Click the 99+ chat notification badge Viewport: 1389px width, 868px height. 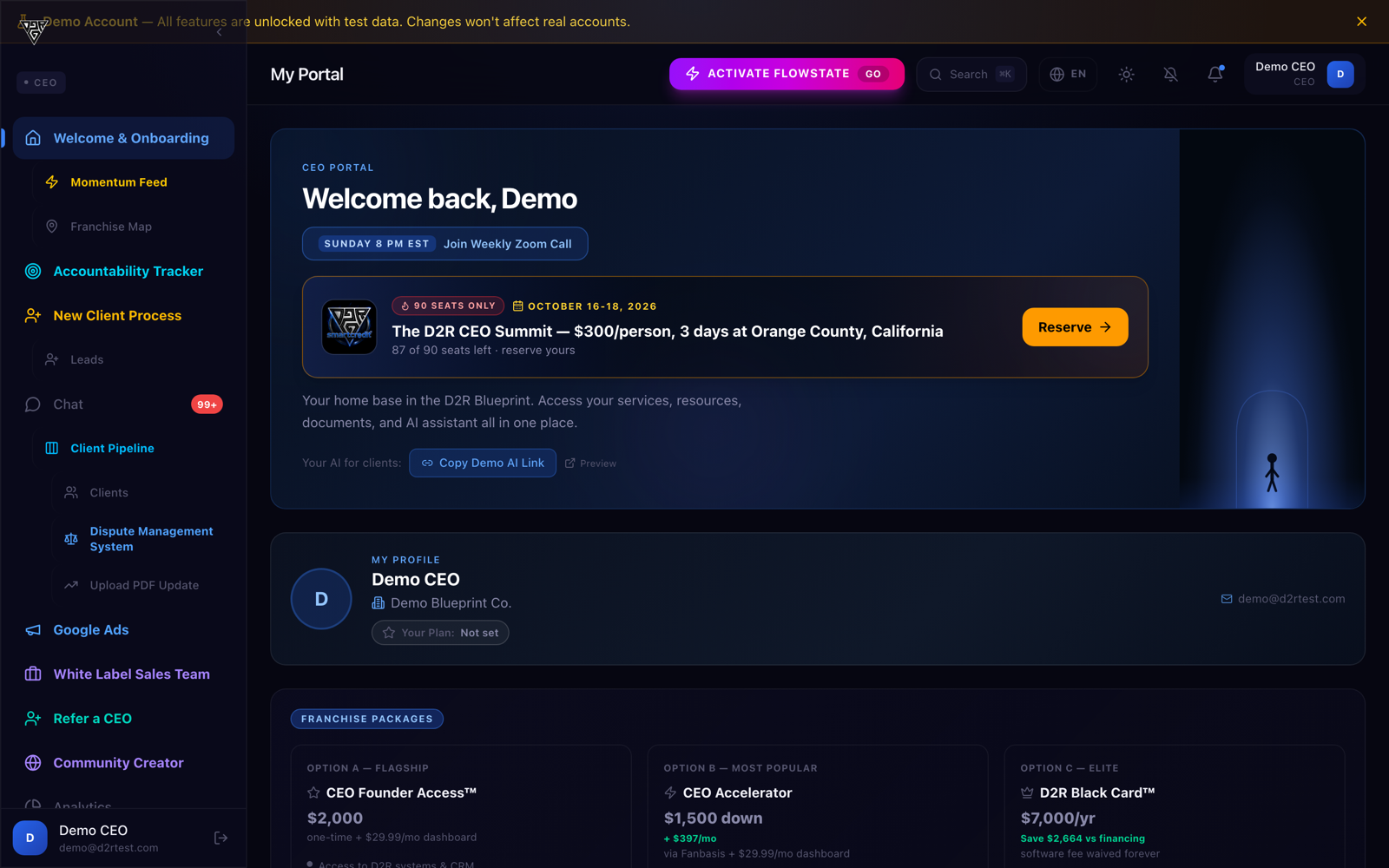(207, 404)
